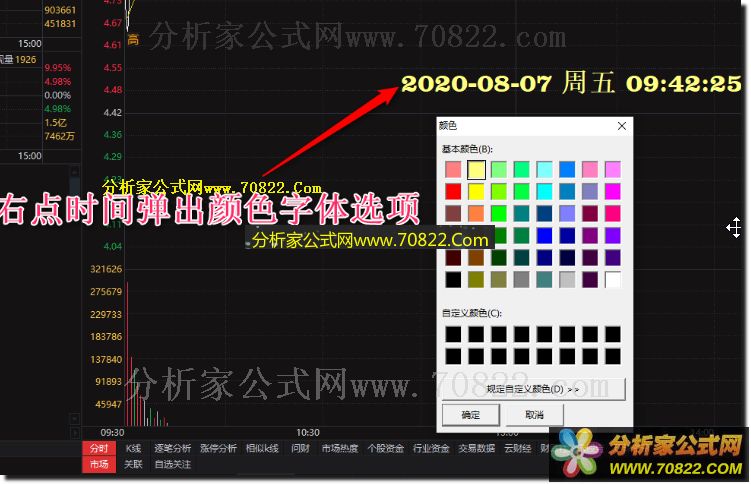Click the 4.67 price axis value
The width and height of the screenshot is (751, 484).
pyautogui.click(x=113, y=23)
